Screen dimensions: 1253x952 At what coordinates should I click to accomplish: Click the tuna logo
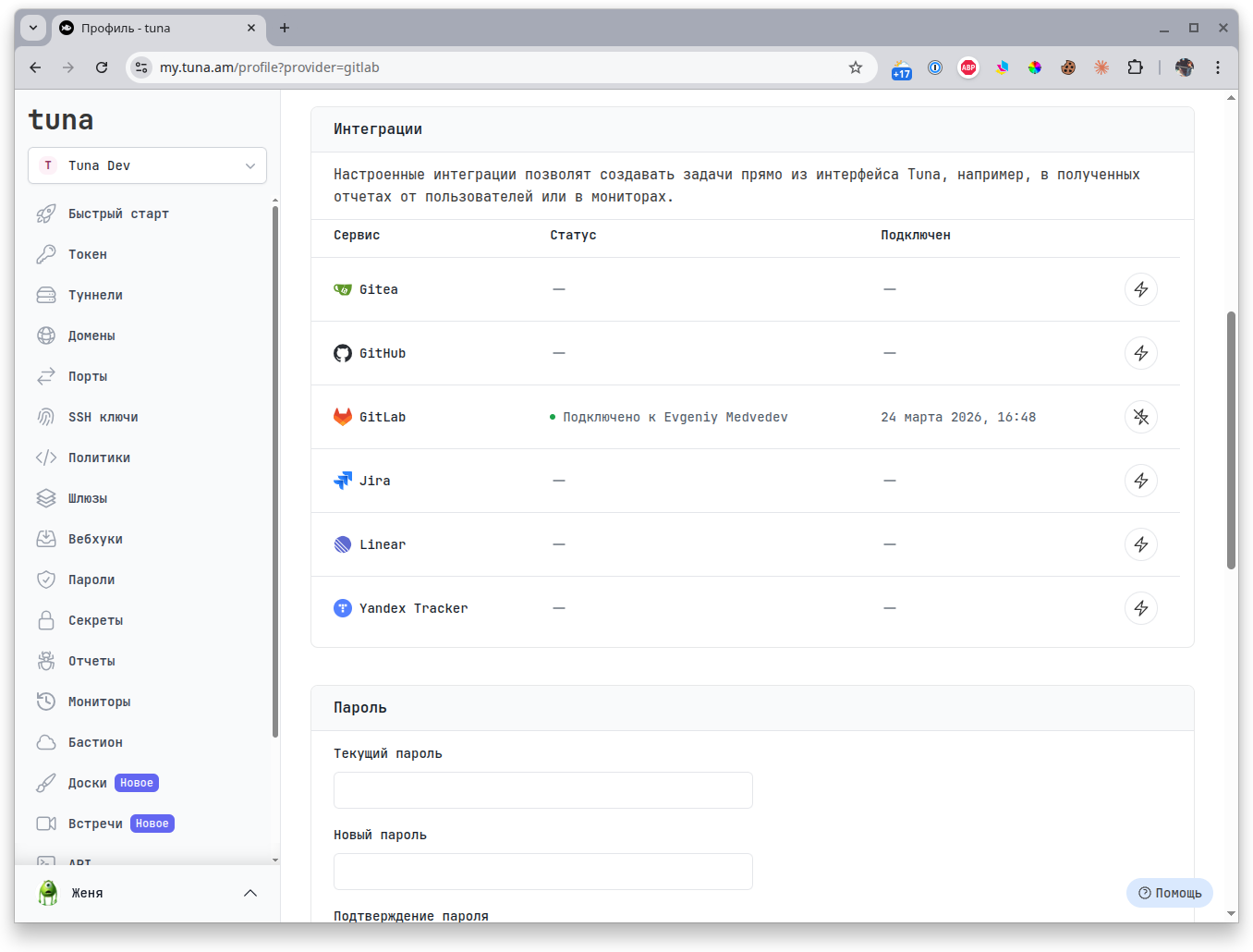[x=61, y=120]
